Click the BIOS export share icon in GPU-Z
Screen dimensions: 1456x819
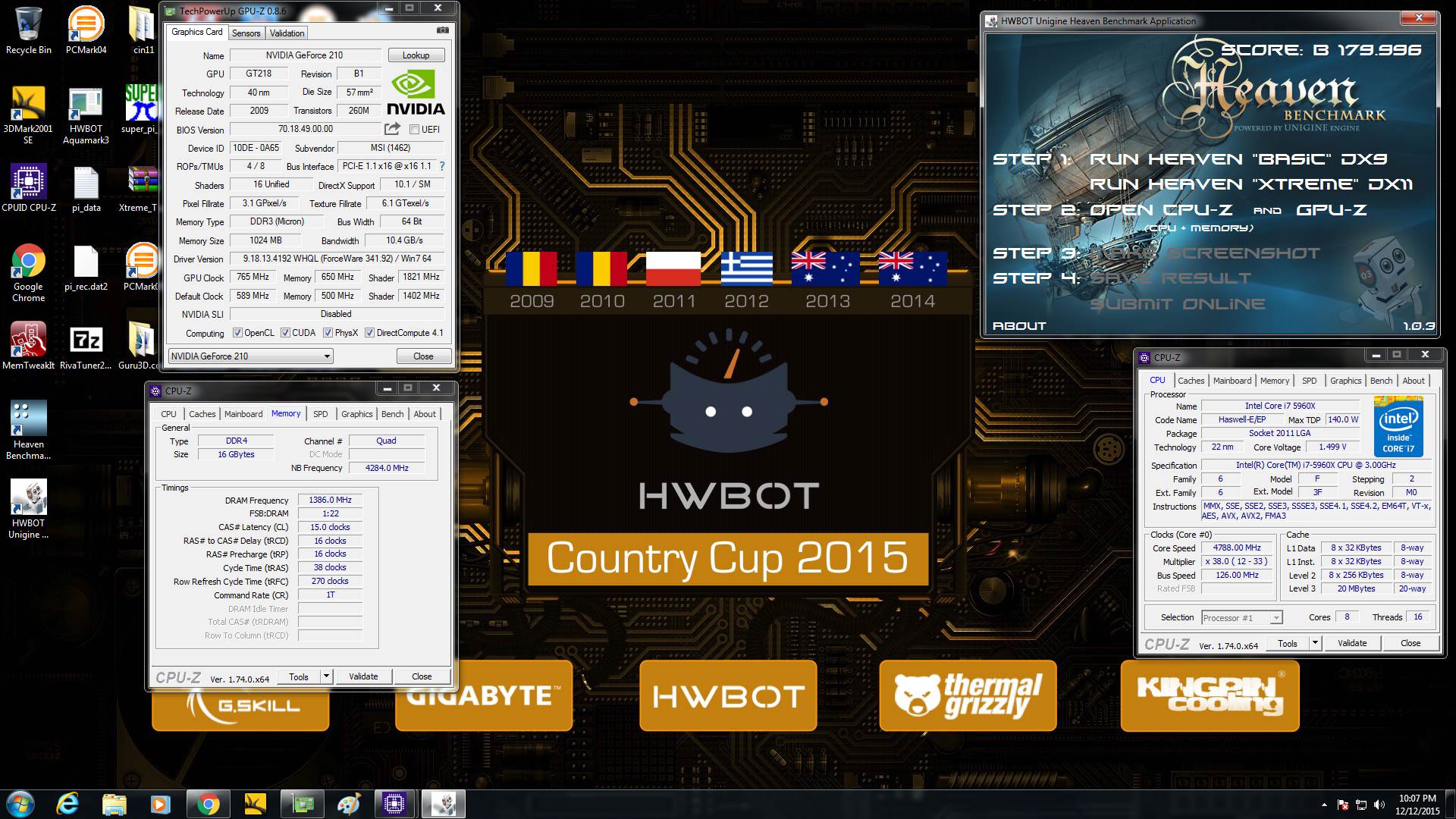point(392,129)
